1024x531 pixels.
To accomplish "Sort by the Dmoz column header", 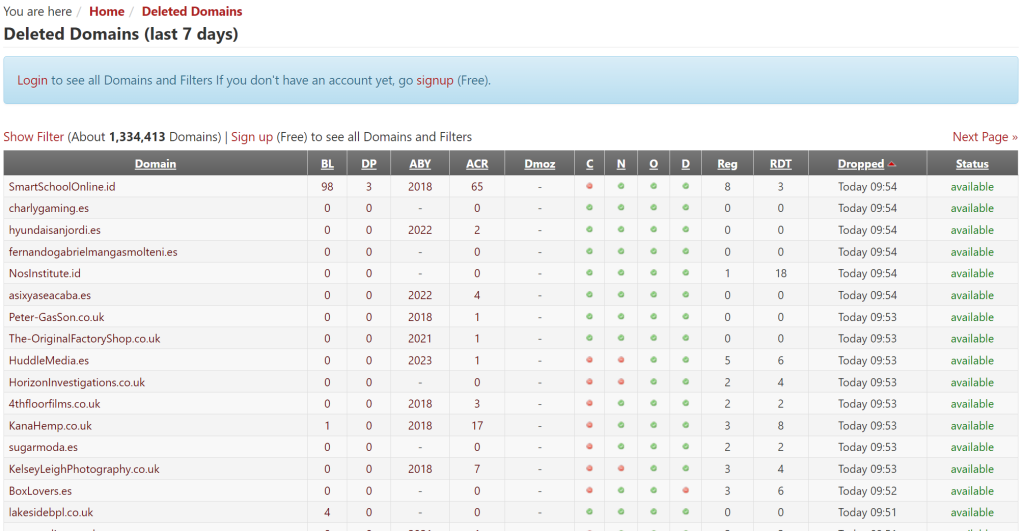I will [539, 164].
